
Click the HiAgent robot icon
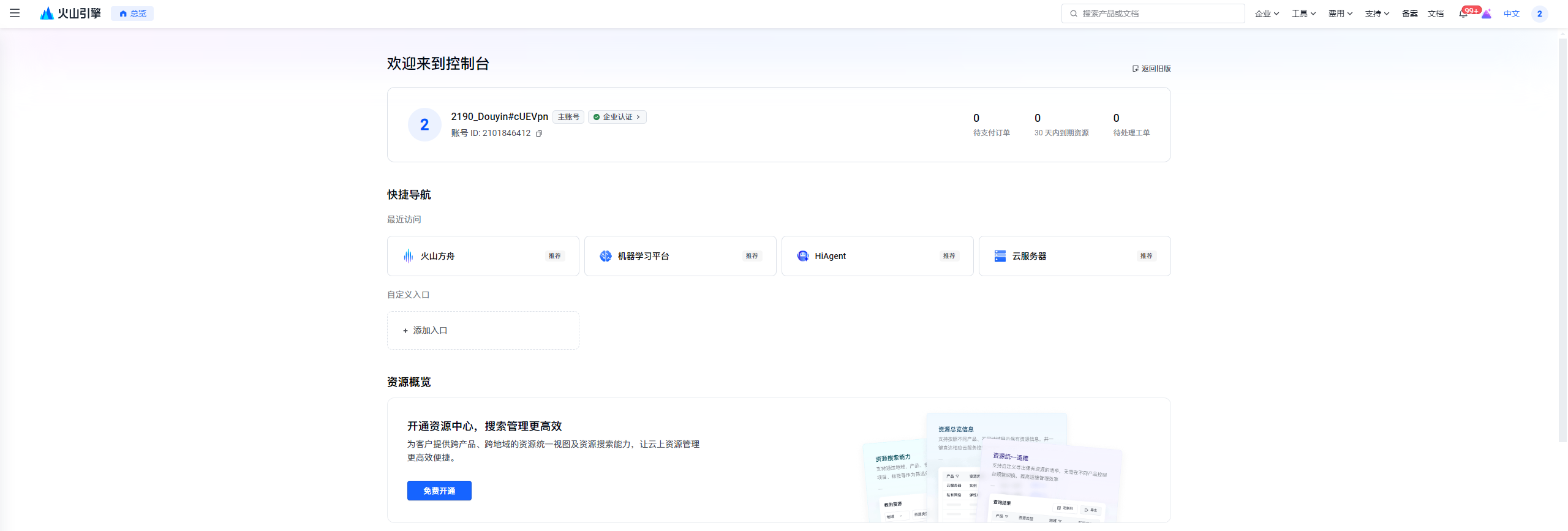803,256
